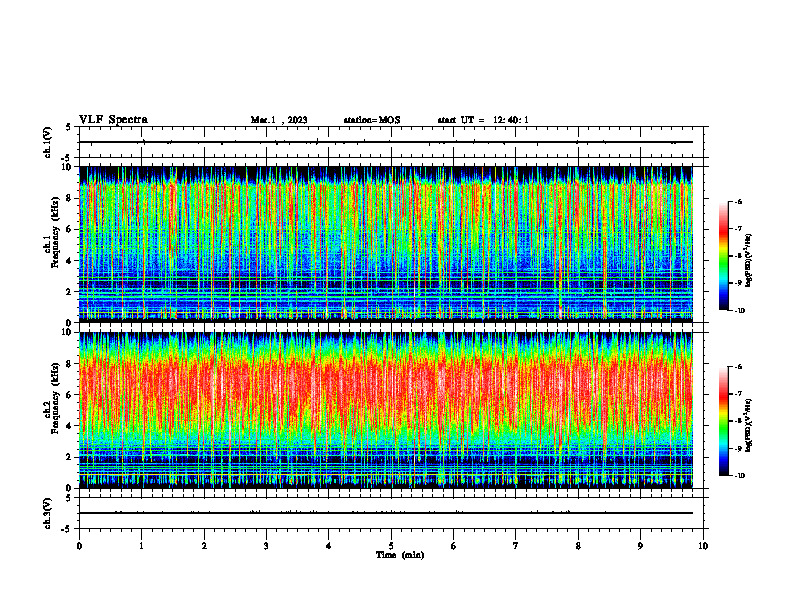Select the ch.1 spectrogram panel
The image size is (792, 612).
(x=386, y=244)
